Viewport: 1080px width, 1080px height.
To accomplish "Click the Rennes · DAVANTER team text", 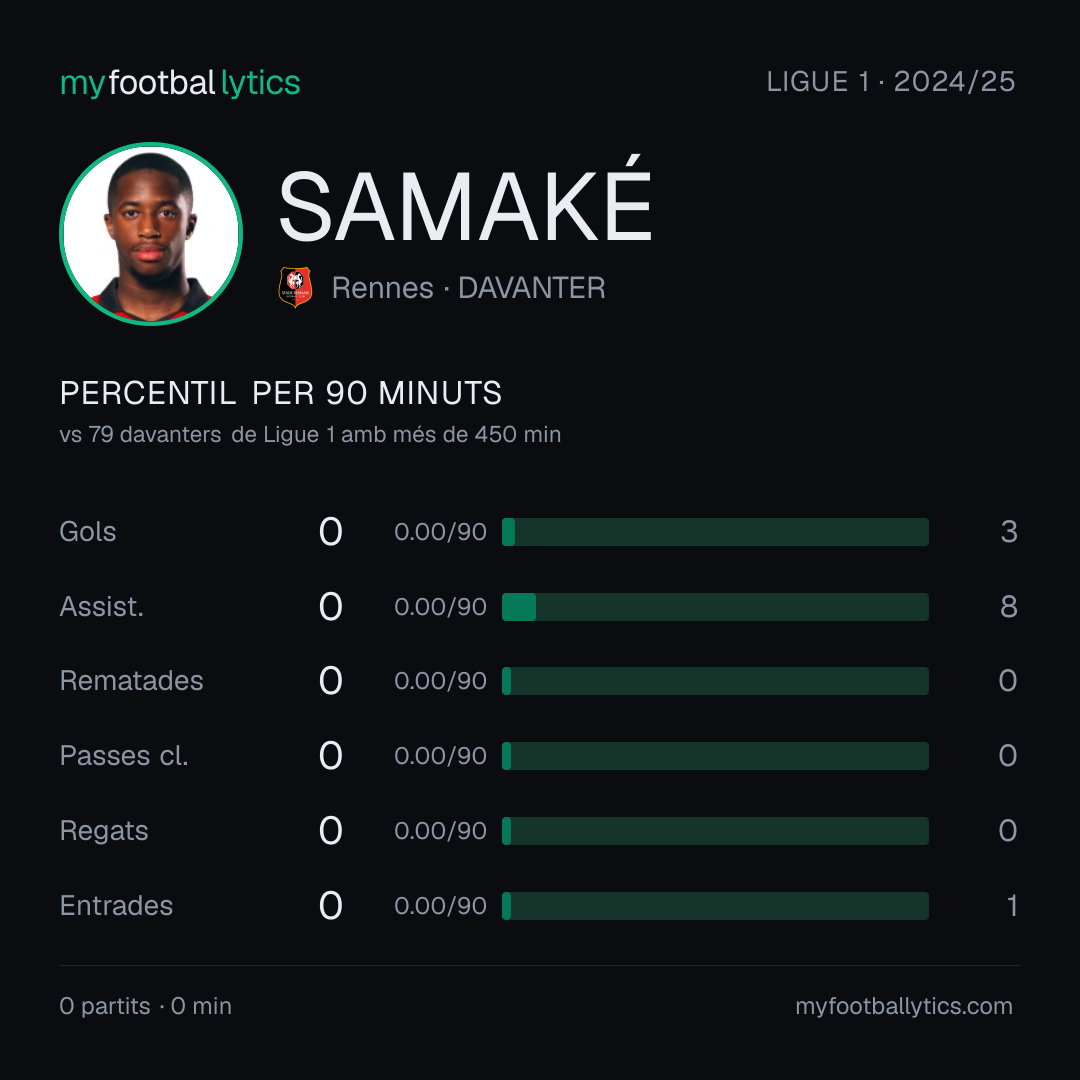I will coord(468,288).
